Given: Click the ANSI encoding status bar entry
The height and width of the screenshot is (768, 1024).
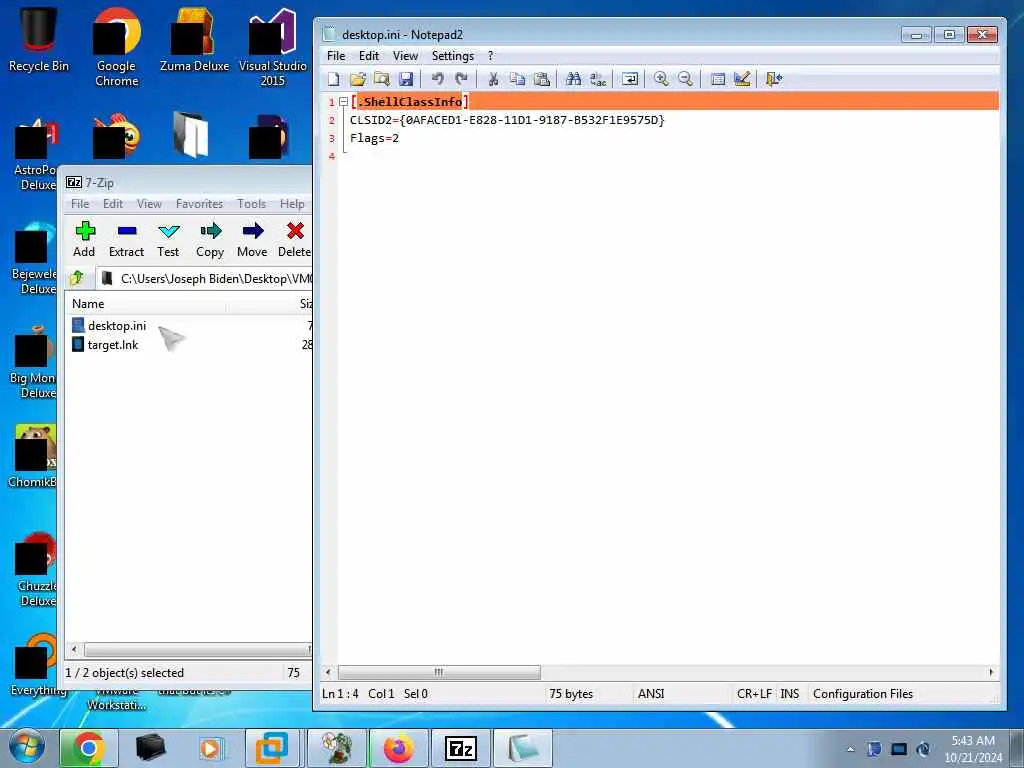Looking at the screenshot, I should tap(651, 694).
